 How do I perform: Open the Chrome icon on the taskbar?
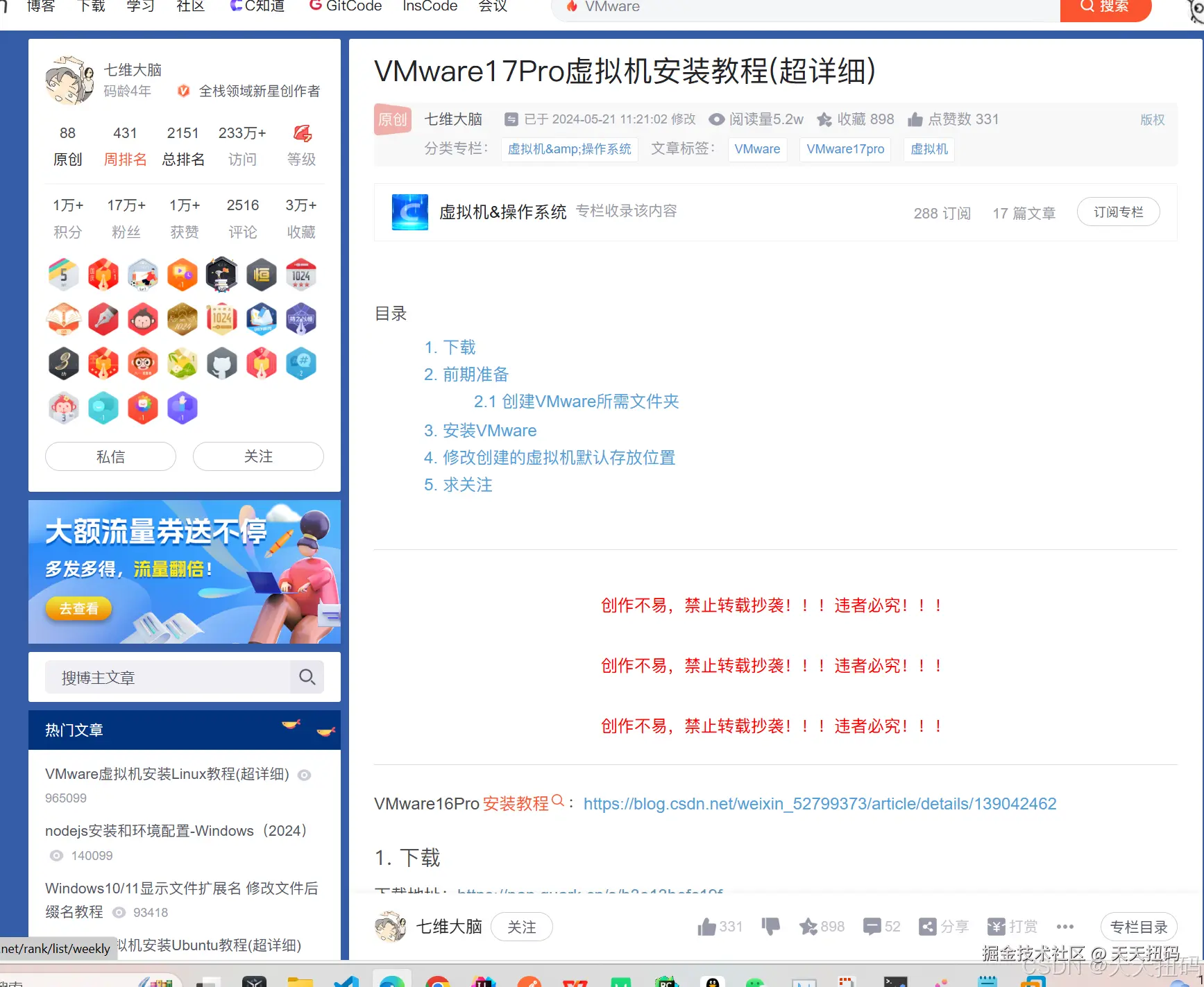coord(438,981)
